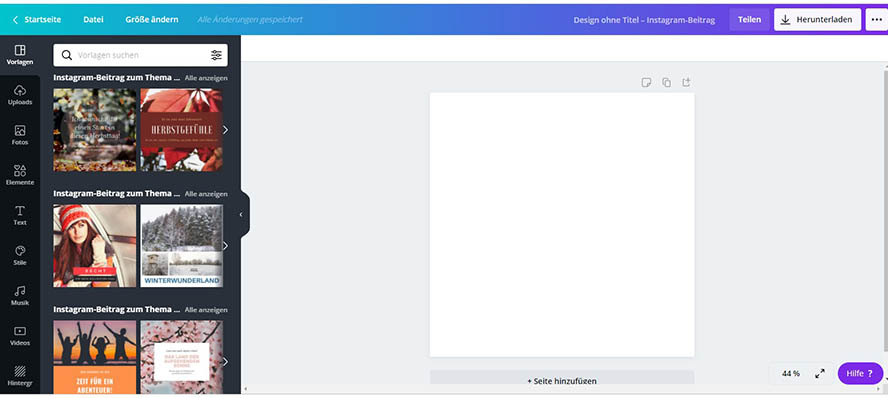The width and height of the screenshot is (888, 398).
Task: Open the Datei menu
Action: (93, 19)
